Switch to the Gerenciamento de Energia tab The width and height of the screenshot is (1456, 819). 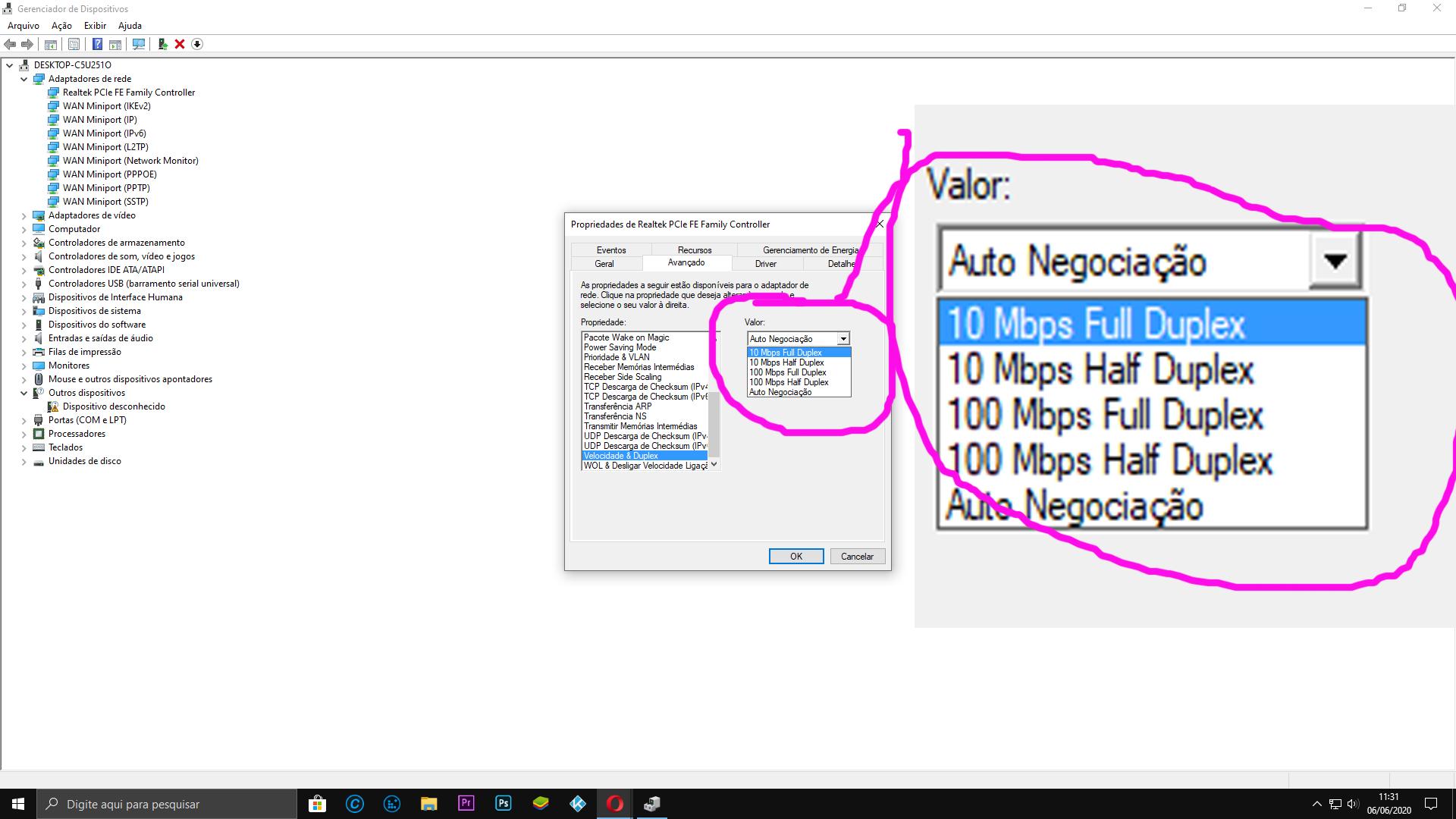(x=811, y=250)
